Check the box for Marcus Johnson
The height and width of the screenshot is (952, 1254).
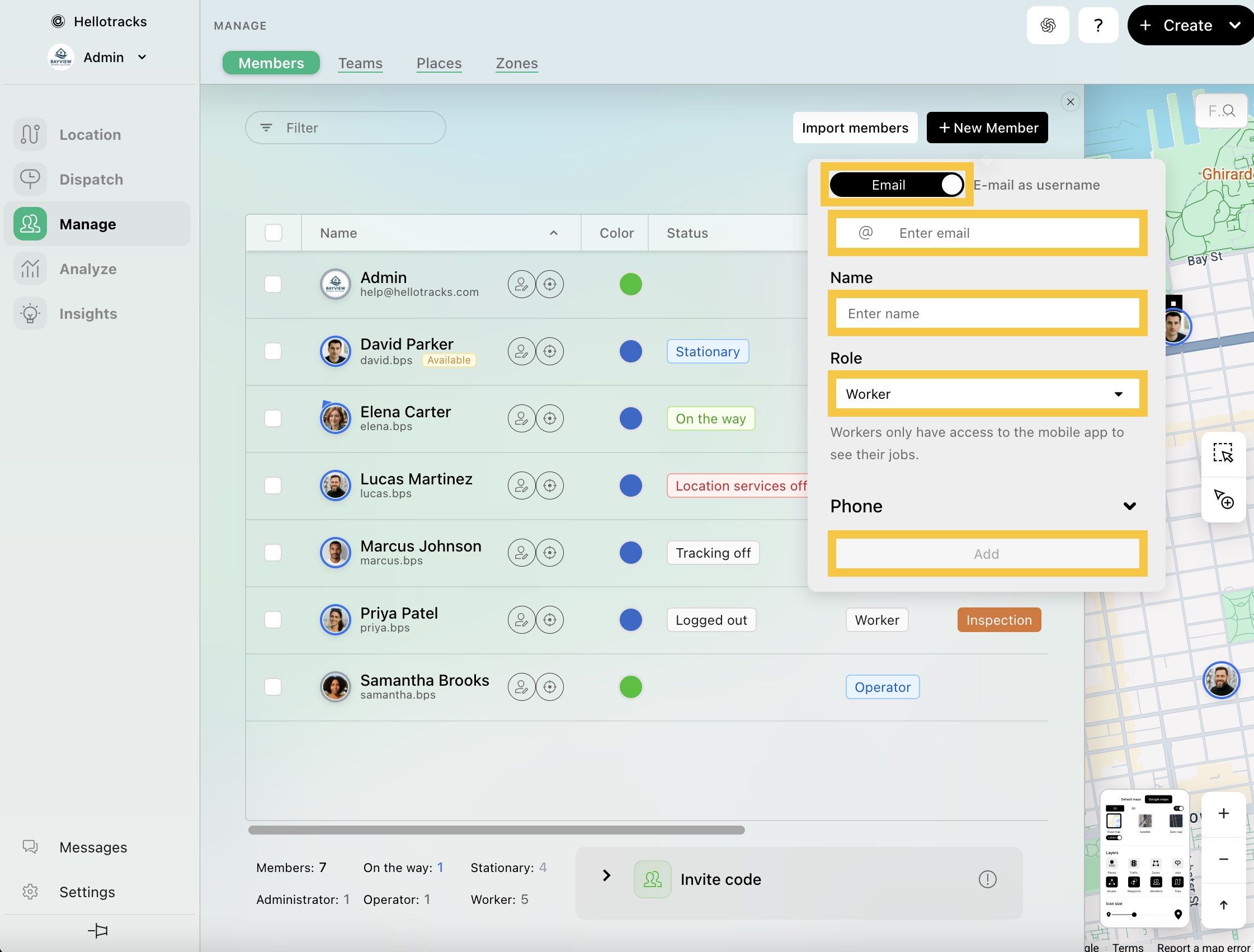coord(273,553)
